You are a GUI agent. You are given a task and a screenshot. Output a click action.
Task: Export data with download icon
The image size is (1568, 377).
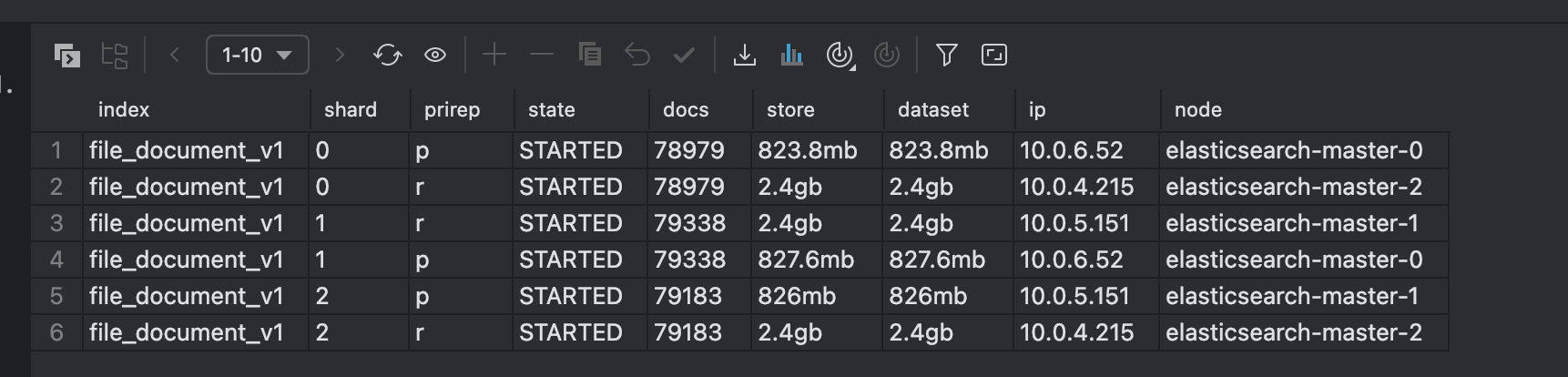[x=745, y=56]
